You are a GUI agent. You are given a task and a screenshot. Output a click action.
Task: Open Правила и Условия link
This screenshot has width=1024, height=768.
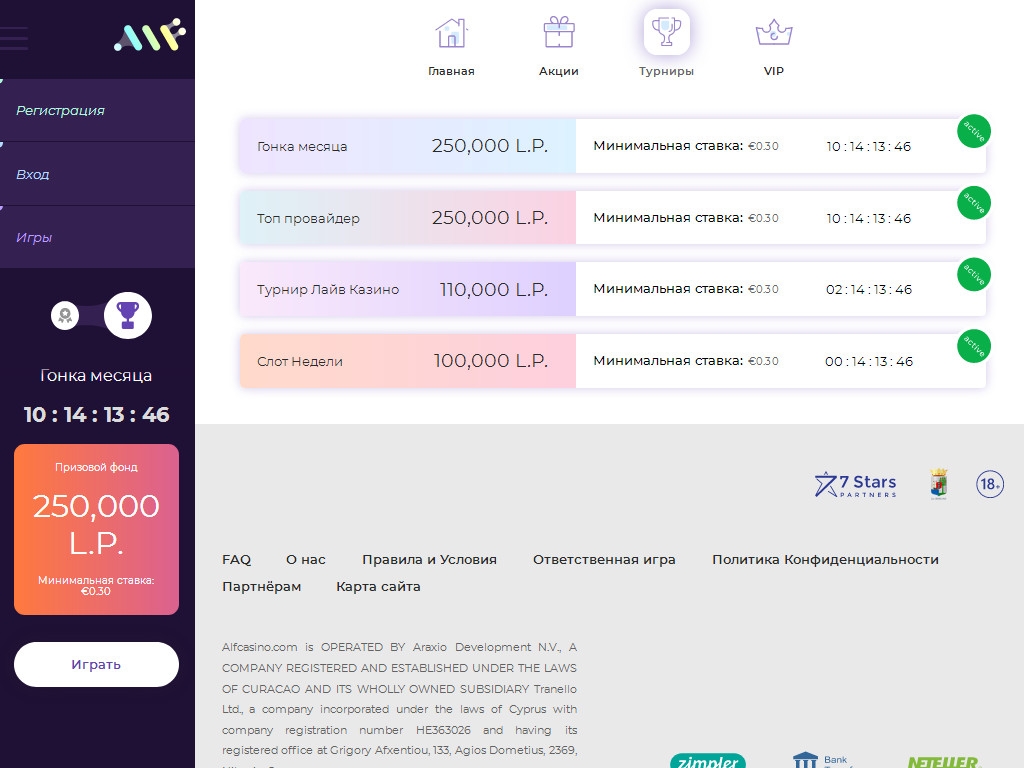tap(429, 560)
